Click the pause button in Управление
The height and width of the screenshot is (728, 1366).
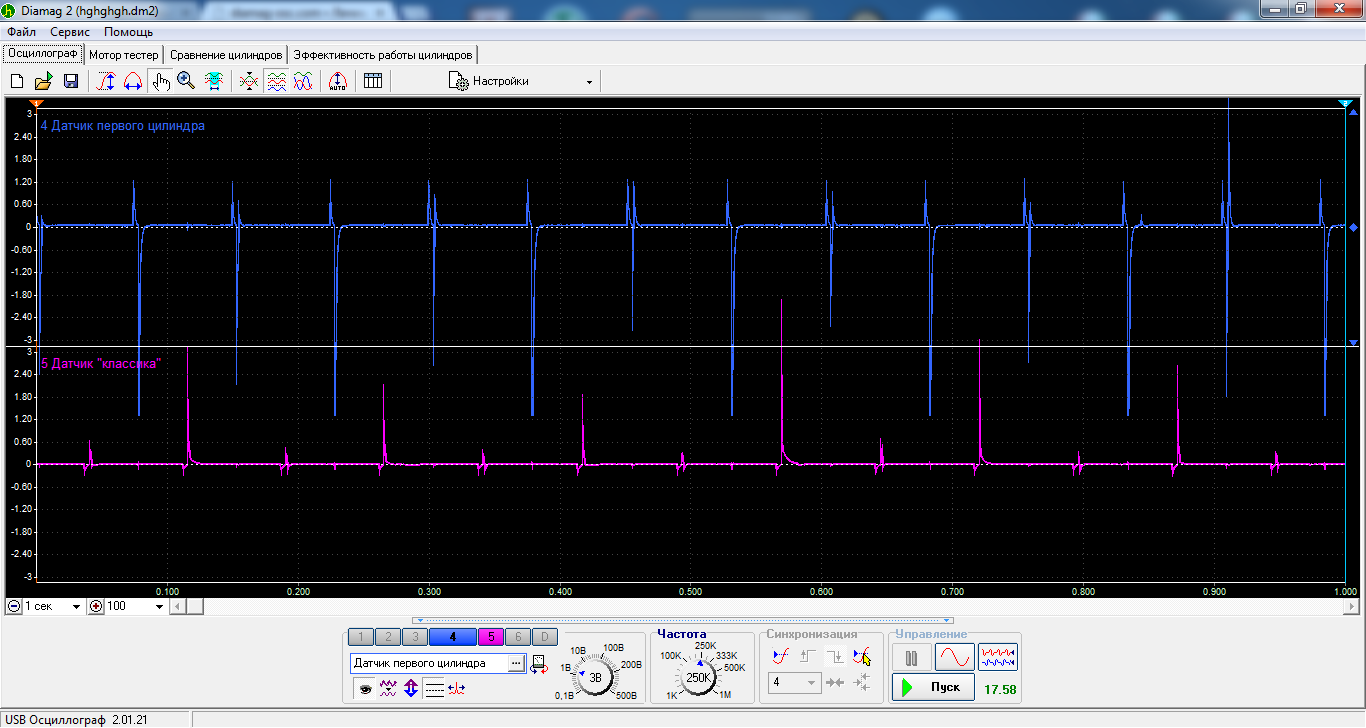pyautogui.click(x=911, y=657)
